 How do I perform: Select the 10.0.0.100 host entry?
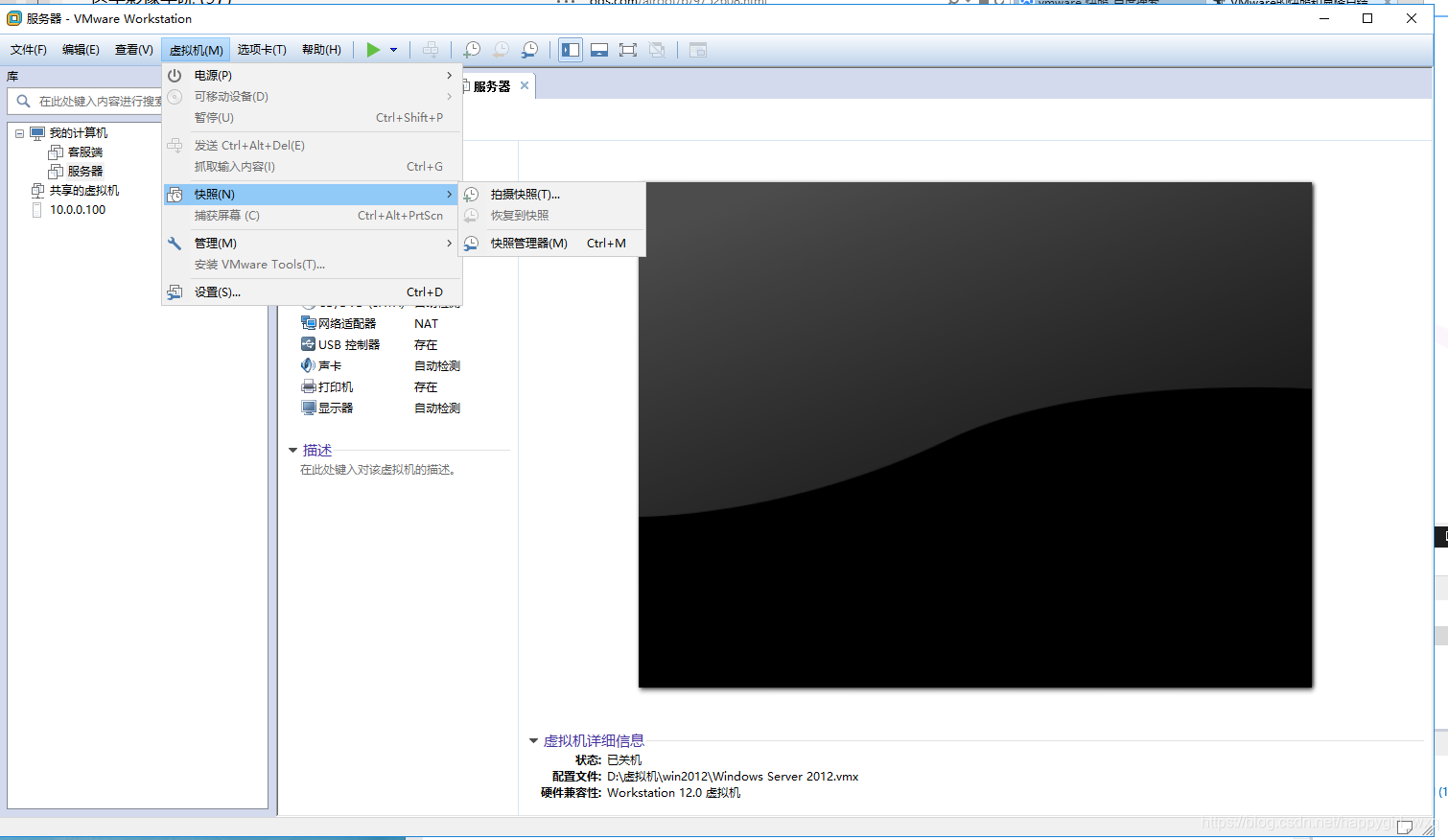(x=78, y=210)
